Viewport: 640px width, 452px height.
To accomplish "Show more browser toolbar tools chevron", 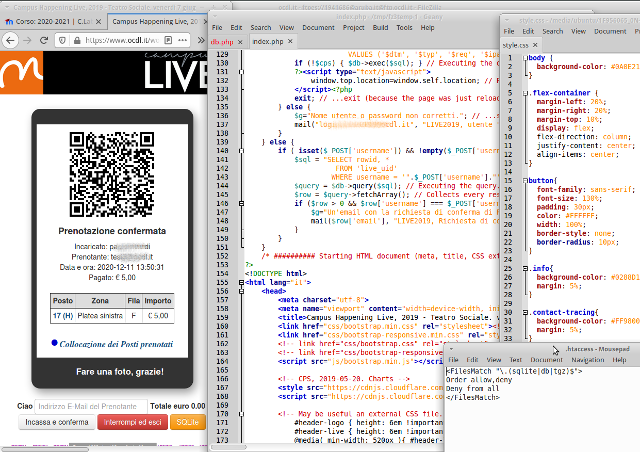I will [x=201, y=40].
